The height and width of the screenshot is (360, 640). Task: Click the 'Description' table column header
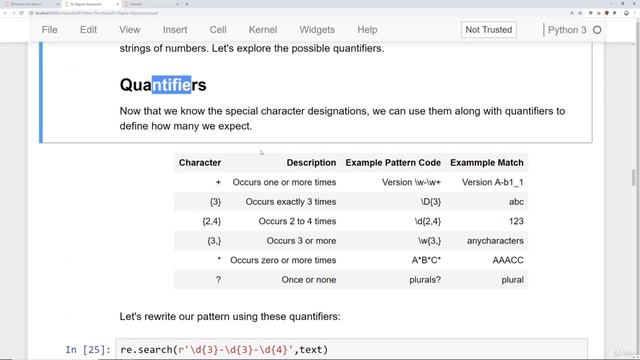(x=311, y=162)
